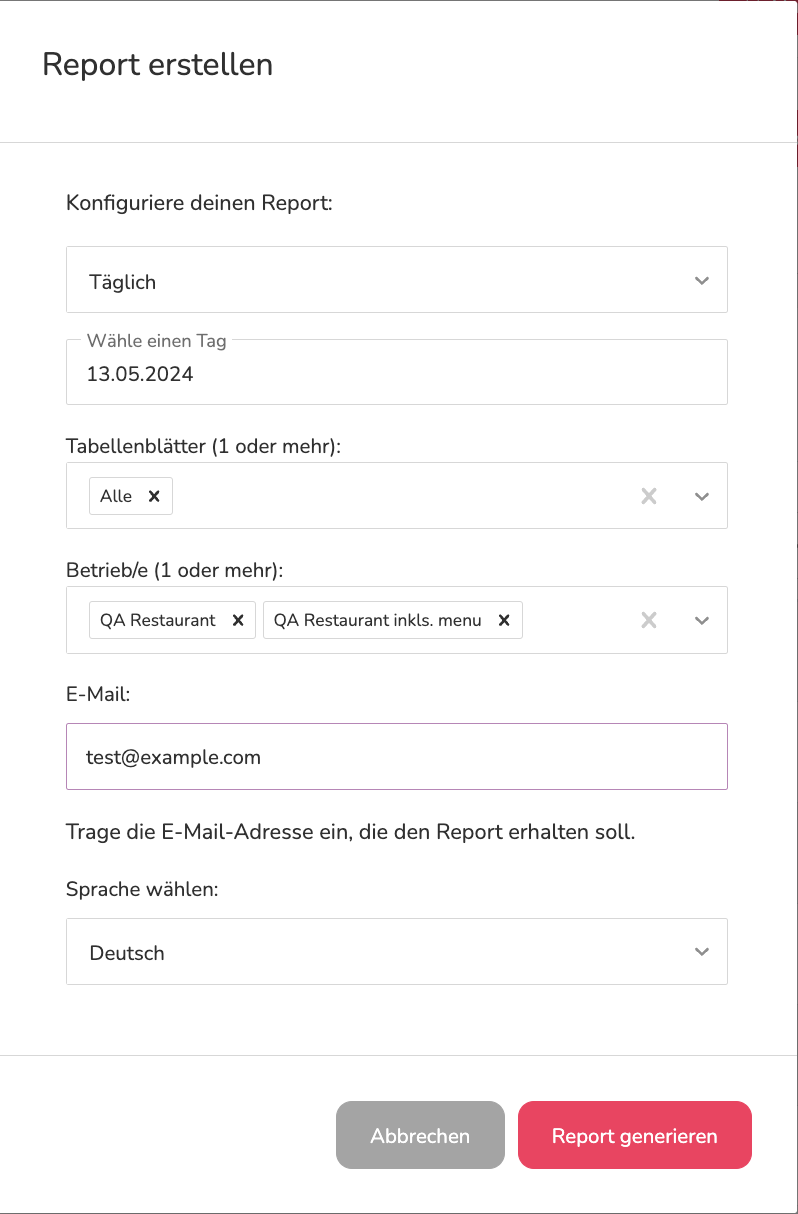Select the QA Restaurant chip label

pos(158,620)
